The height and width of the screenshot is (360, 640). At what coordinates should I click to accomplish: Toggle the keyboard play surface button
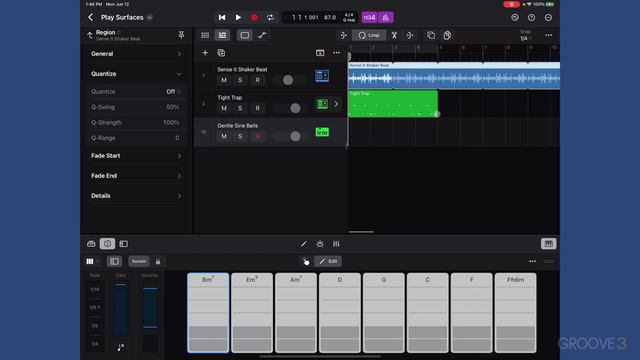point(549,244)
